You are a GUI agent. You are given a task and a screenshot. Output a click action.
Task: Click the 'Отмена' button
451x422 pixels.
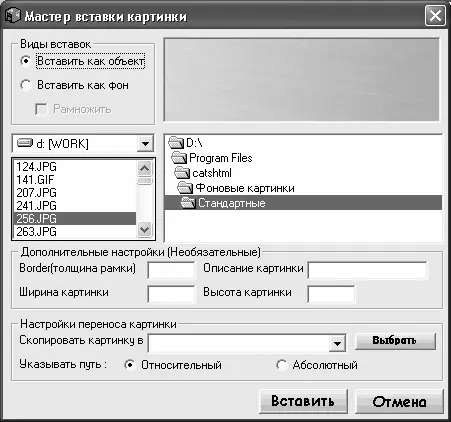point(399,401)
